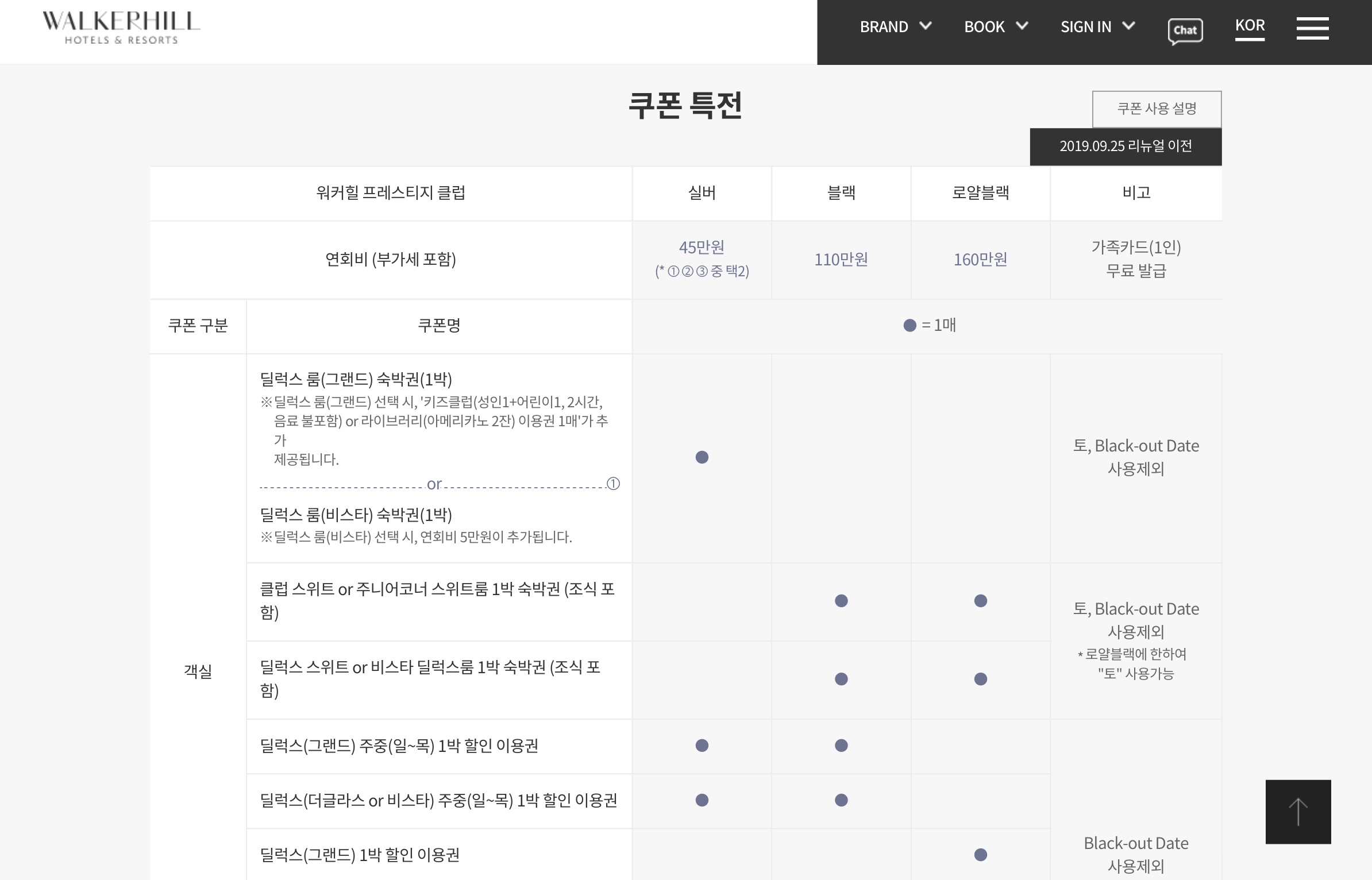Click Silver dot for 딜럭스 룸(그랜드) 숙박권
Viewport: 1372px width, 880px height.
tap(702, 457)
